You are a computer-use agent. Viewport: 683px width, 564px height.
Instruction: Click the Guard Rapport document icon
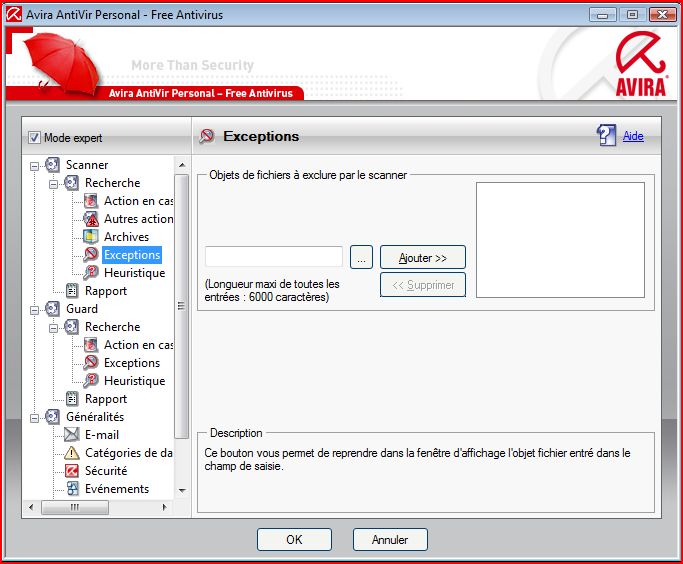(x=71, y=399)
